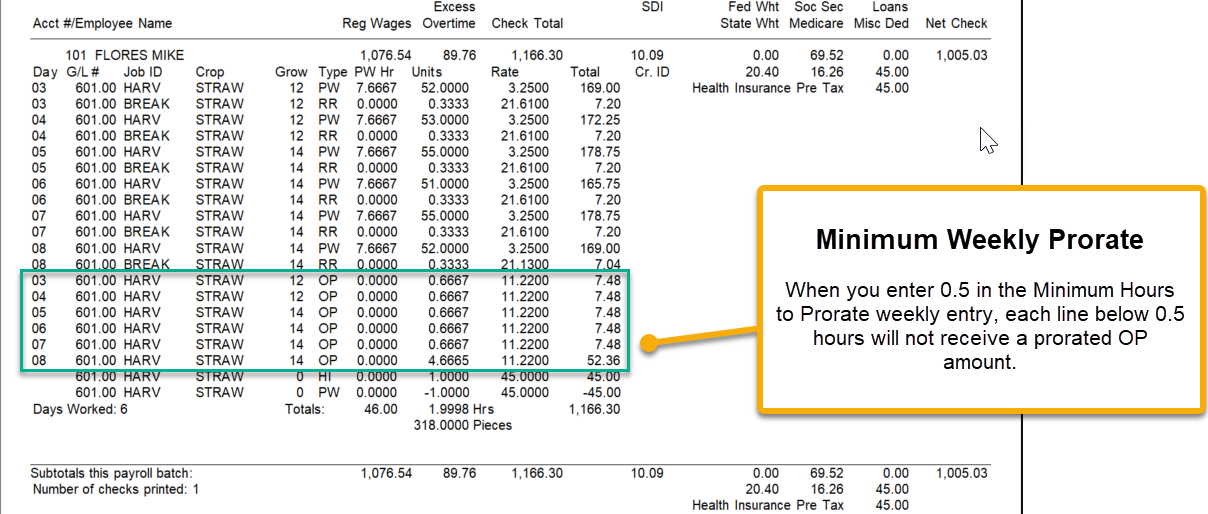Image resolution: width=1208 pixels, height=514 pixels.
Task: Click the SDI column header
Action: (x=651, y=7)
